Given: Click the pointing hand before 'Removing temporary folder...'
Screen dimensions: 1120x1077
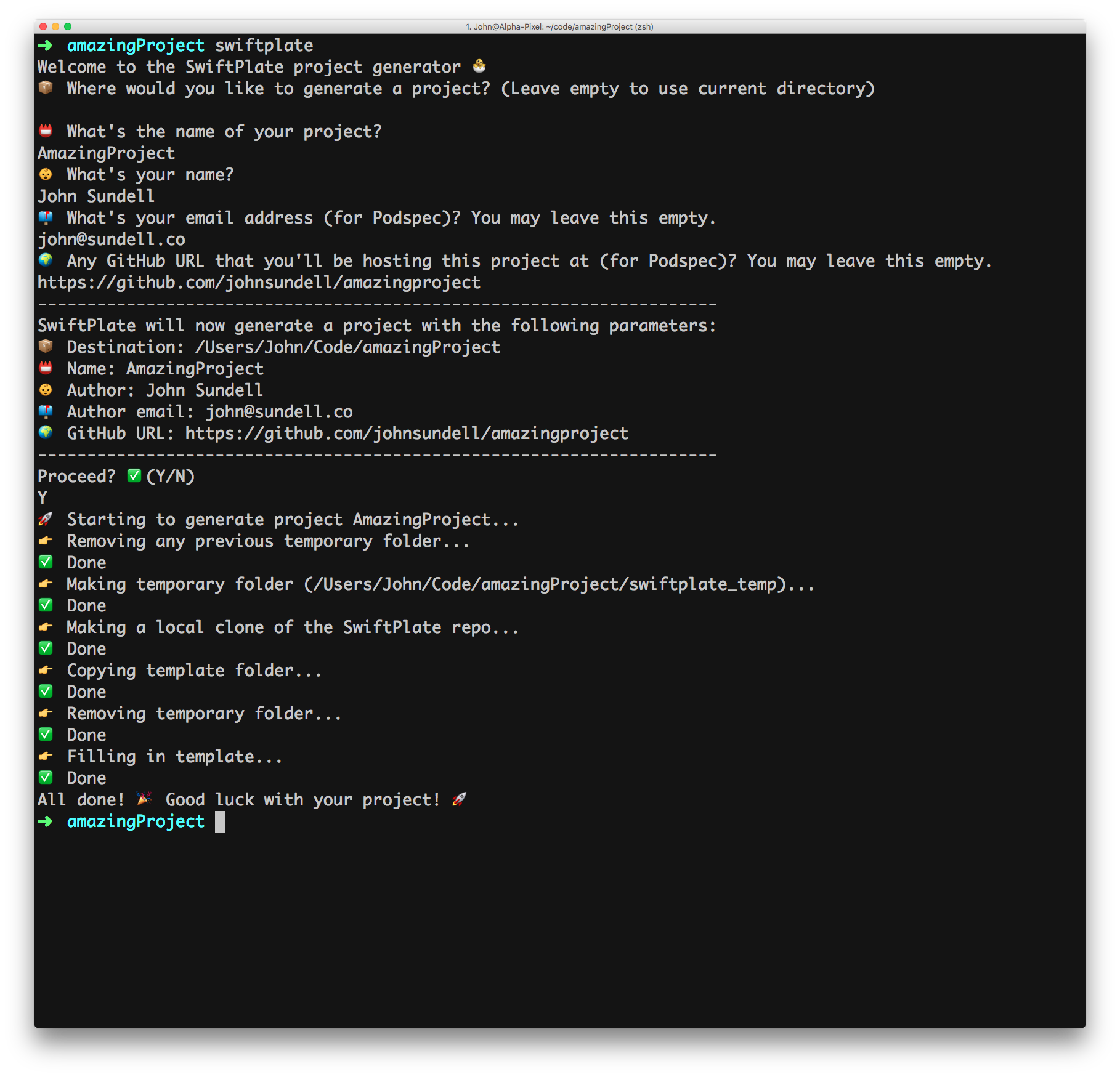Looking at the screenshot, I should (46, 712).
